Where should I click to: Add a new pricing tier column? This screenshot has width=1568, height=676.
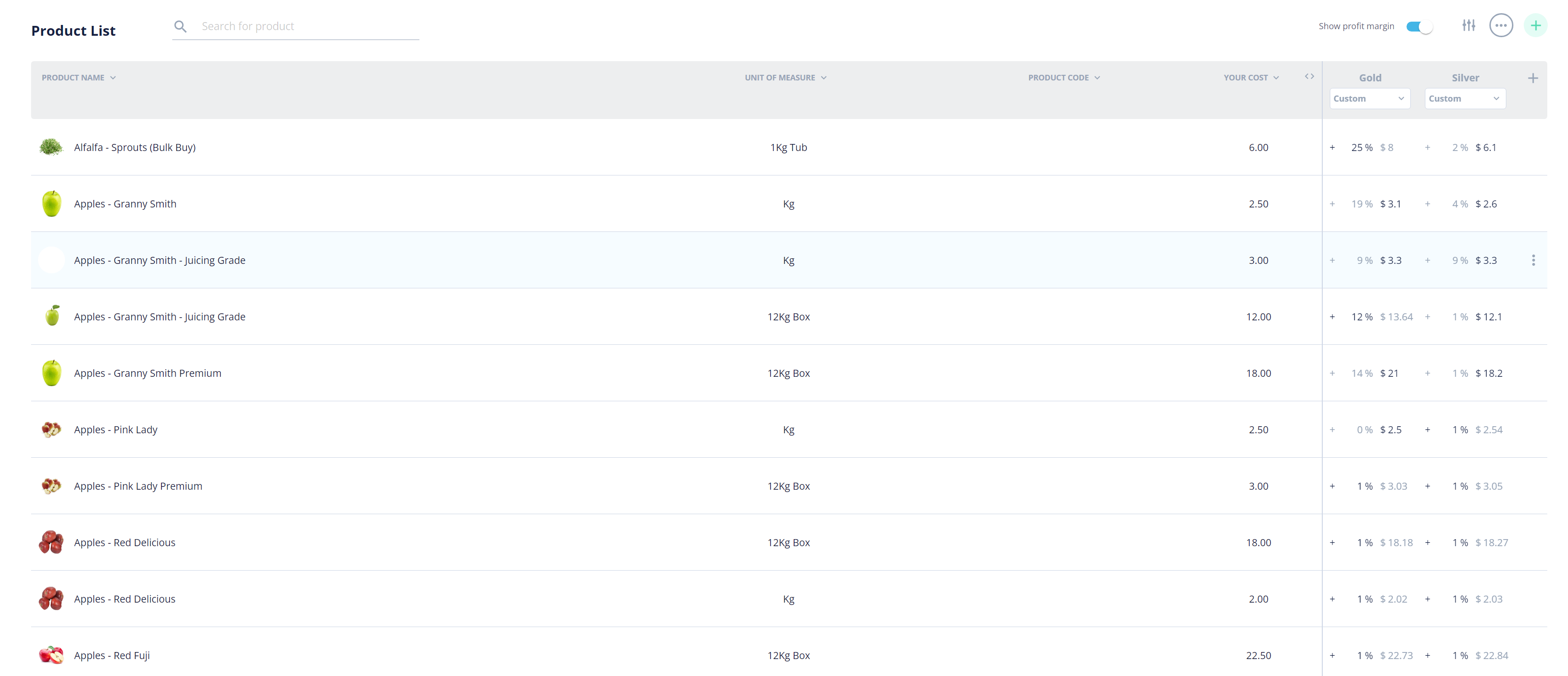click(1533, 78)
